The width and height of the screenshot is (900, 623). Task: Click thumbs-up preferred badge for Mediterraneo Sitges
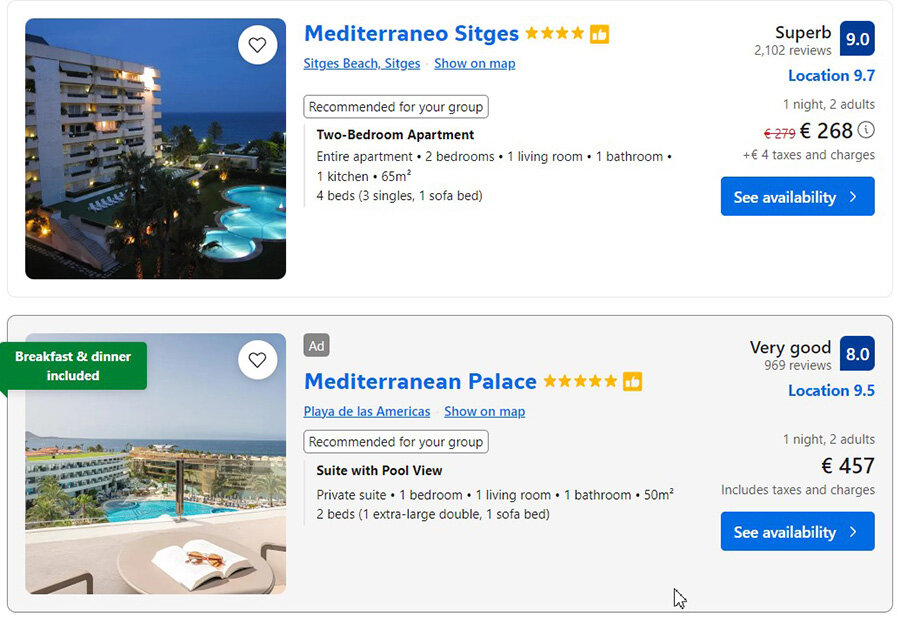tap(599, 34)
